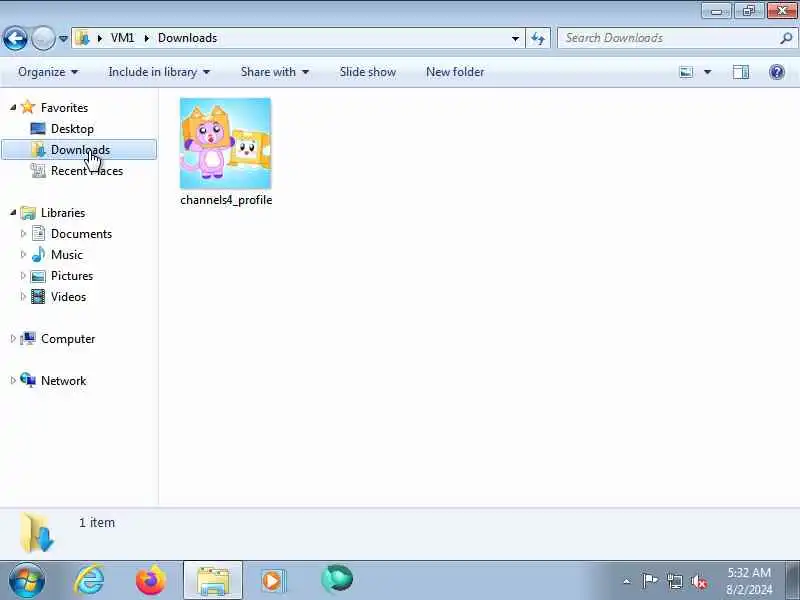Click the channels4_profile file name
Image resolution: width=800 pixels, height=600 pixels.
[226, 200]
